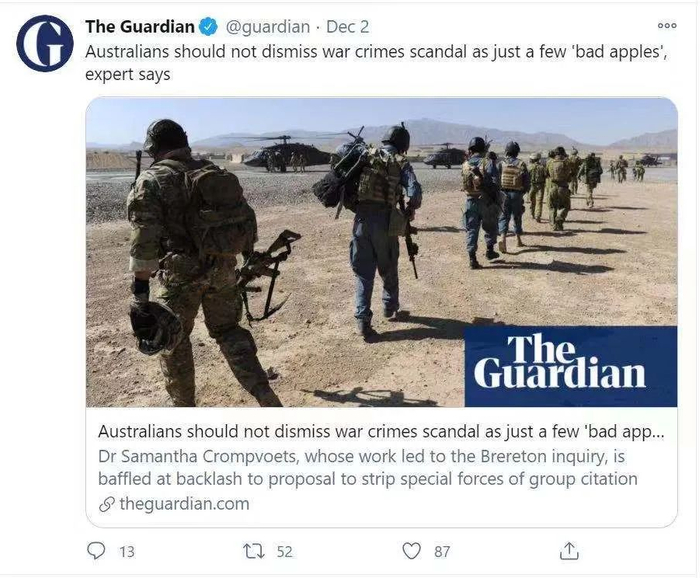The width and height of the screenshot is (700, 578).
Task: Open The Guardian profile avatar
Action: [x=45, y=43]
